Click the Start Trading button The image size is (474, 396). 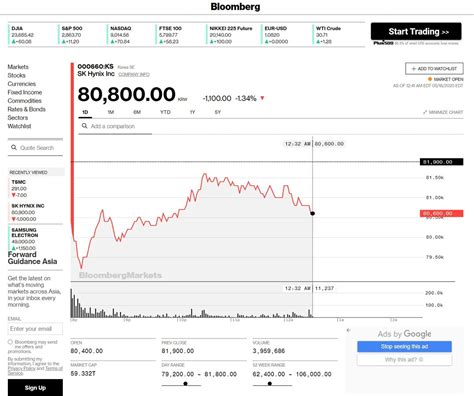tap(416, 31)
